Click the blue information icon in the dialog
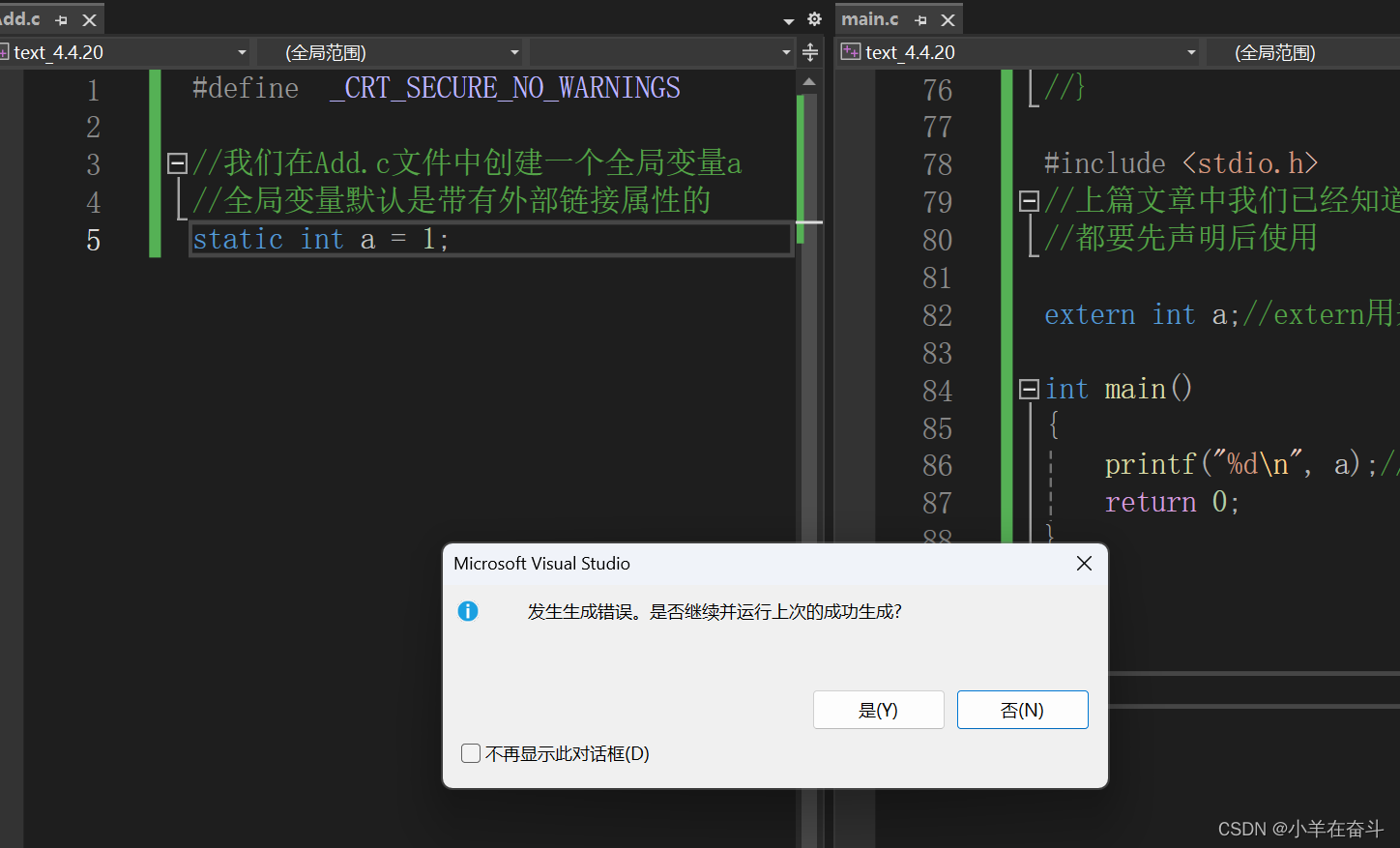Screen dimensions: 1400x848 click(x=468, y=611)
